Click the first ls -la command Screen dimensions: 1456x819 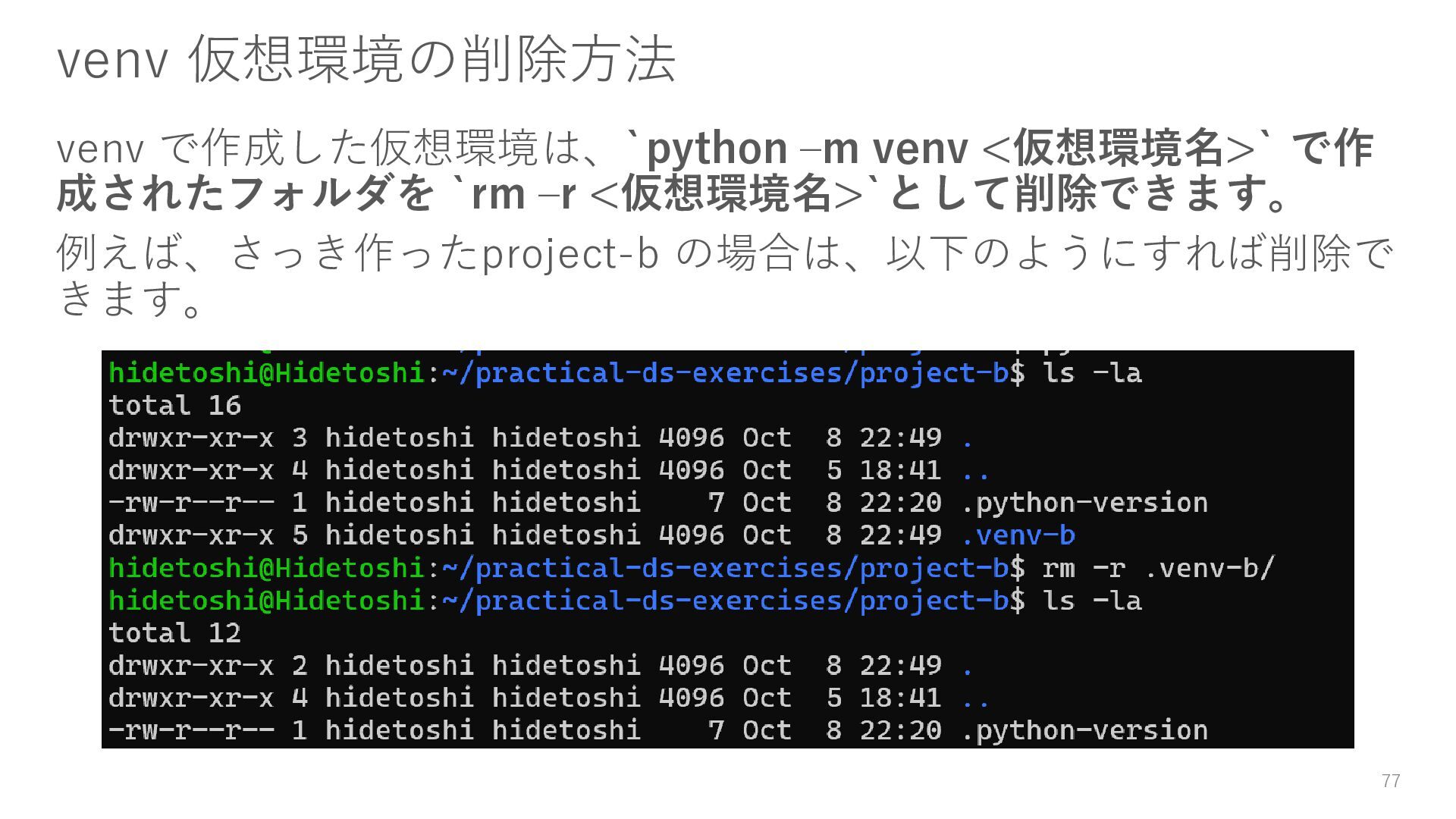1092,373
